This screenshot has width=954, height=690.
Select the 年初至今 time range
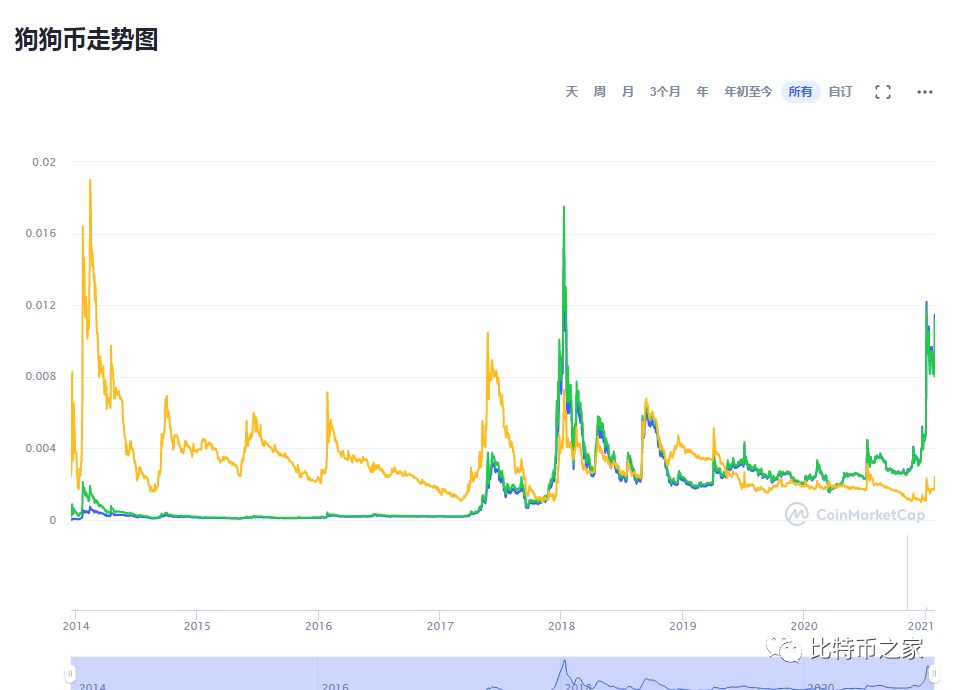pyautogui.click(x=748, y=92)
